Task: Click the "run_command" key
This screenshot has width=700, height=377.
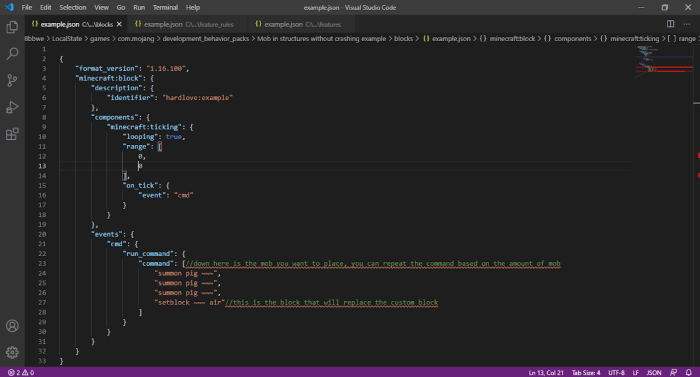Action: [x=149, y=254]
